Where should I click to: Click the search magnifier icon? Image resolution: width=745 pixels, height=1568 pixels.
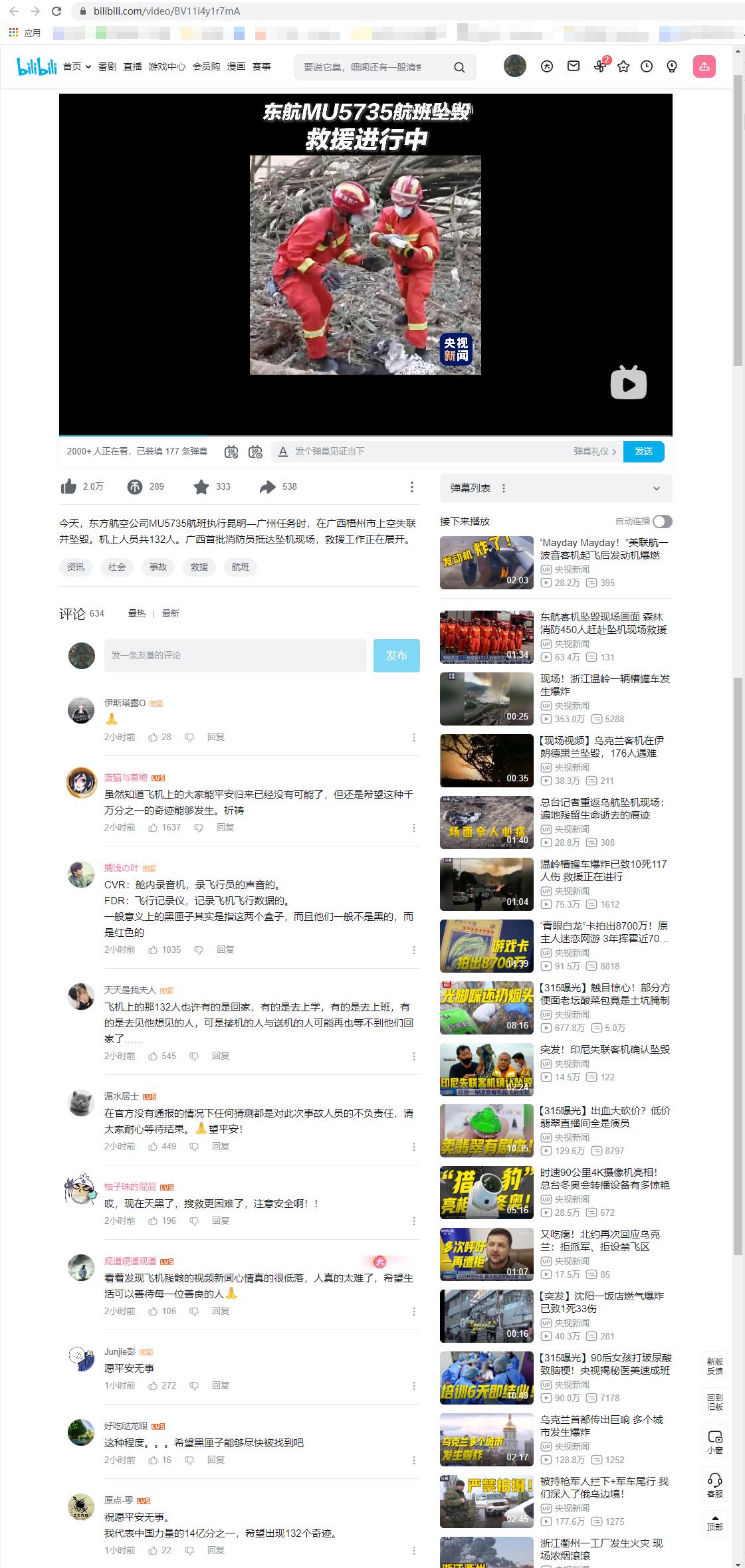459,67
